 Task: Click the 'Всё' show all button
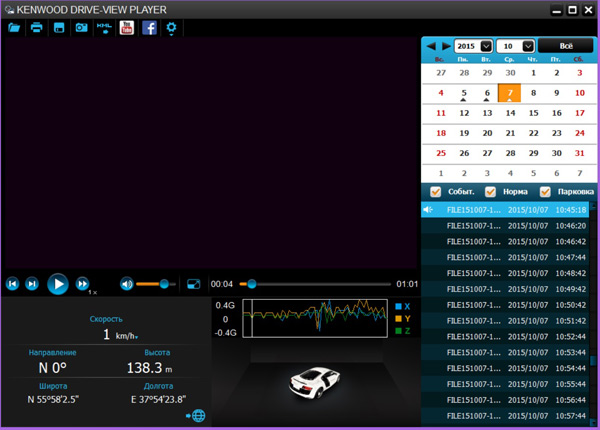[x=566, y=46]
